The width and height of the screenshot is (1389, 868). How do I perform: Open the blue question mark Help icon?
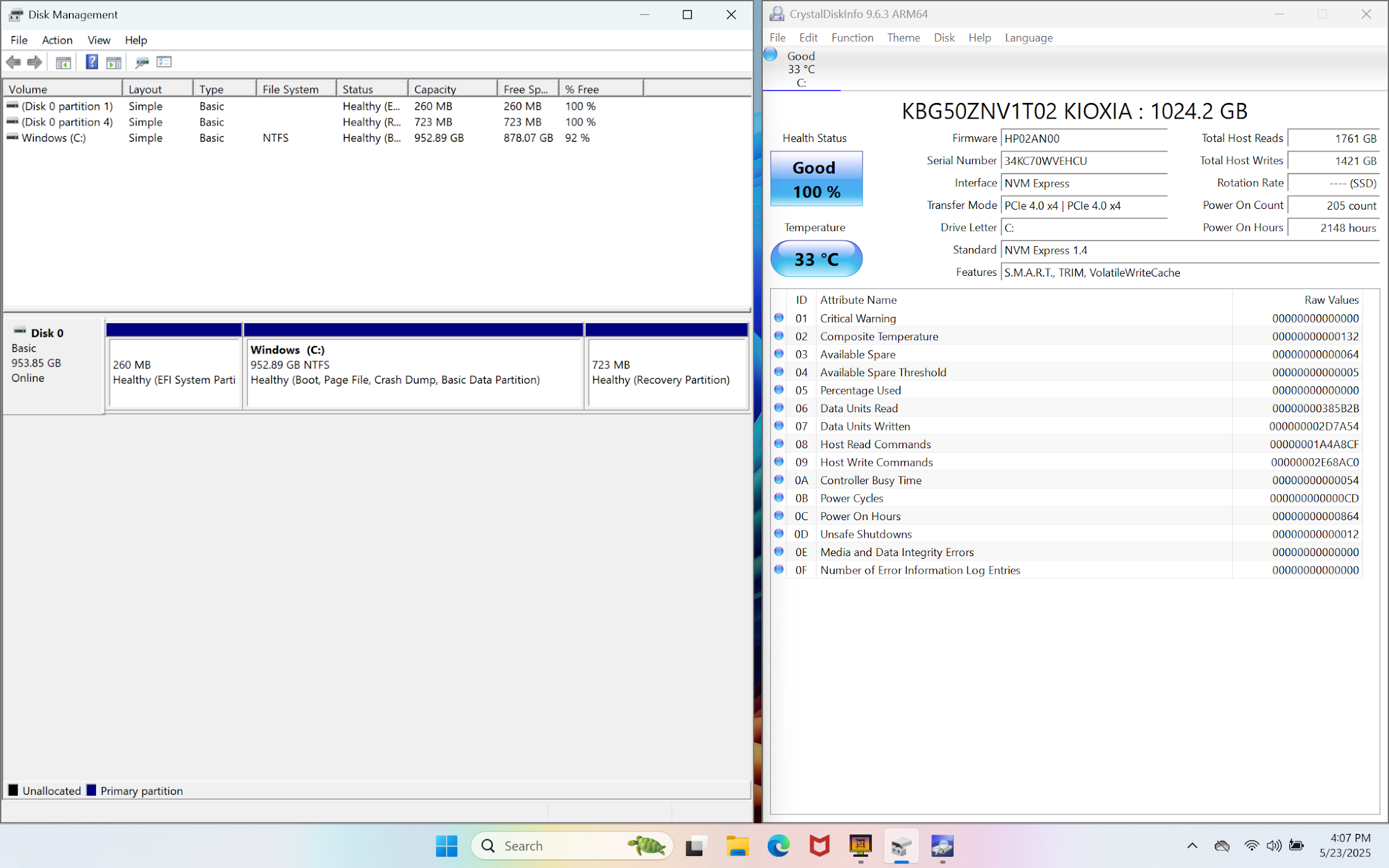point(92,62)
